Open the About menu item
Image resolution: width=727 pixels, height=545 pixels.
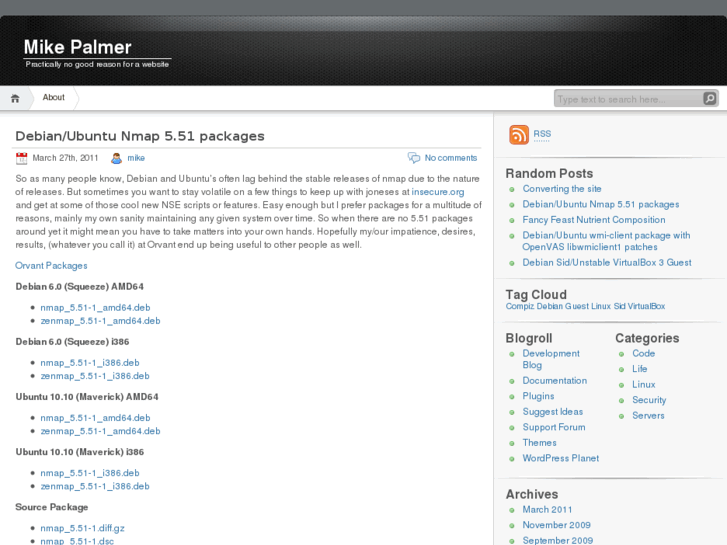pos(54,97)
